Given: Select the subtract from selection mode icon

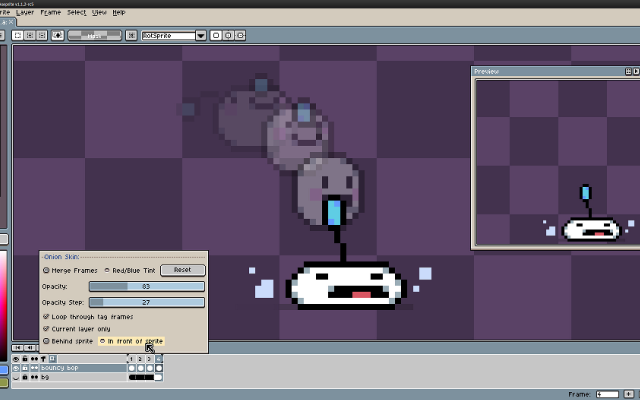Looking at the screenshot, I should click(x=42, y=36).
